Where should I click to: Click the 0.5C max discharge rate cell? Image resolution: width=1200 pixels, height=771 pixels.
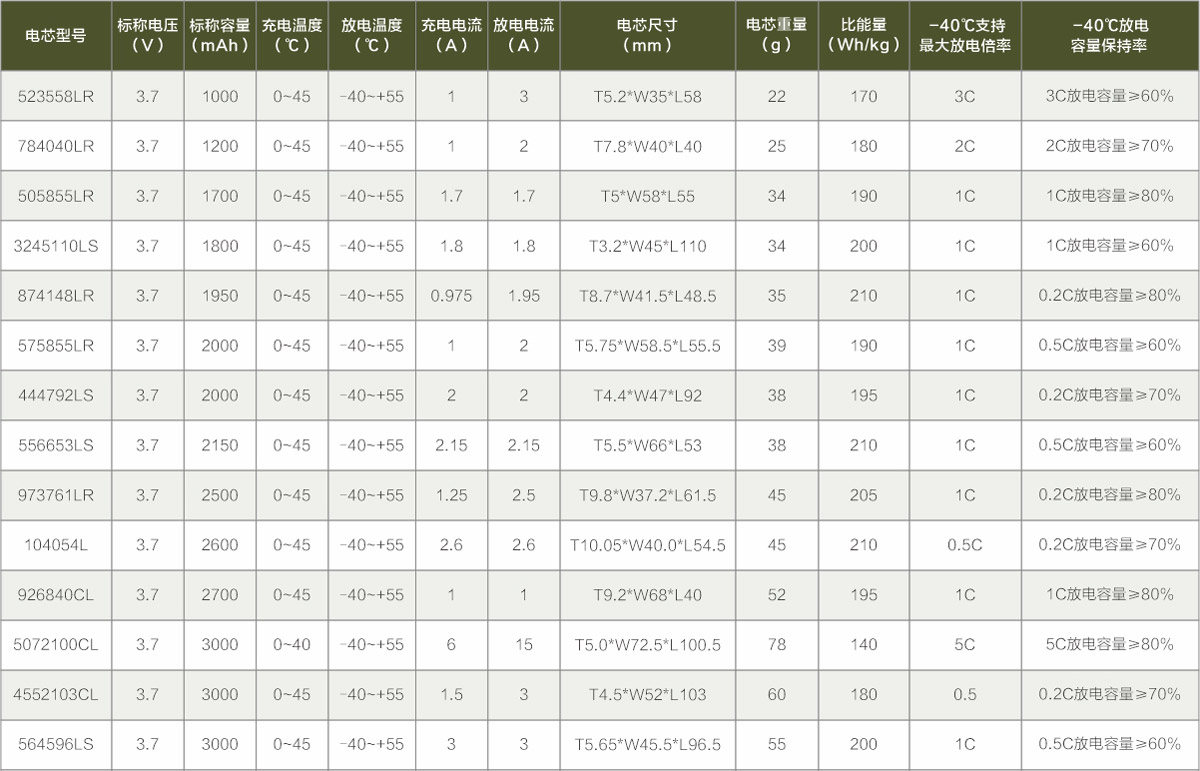(966, 545)
